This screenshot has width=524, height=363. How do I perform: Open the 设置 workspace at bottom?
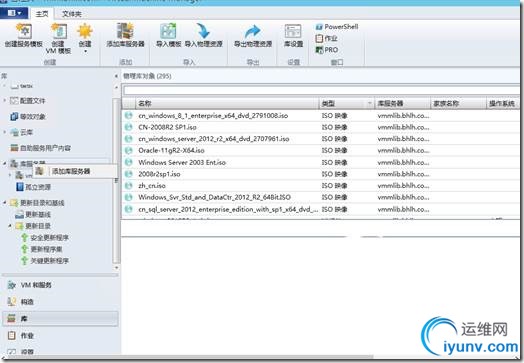[x=60, y=351]
